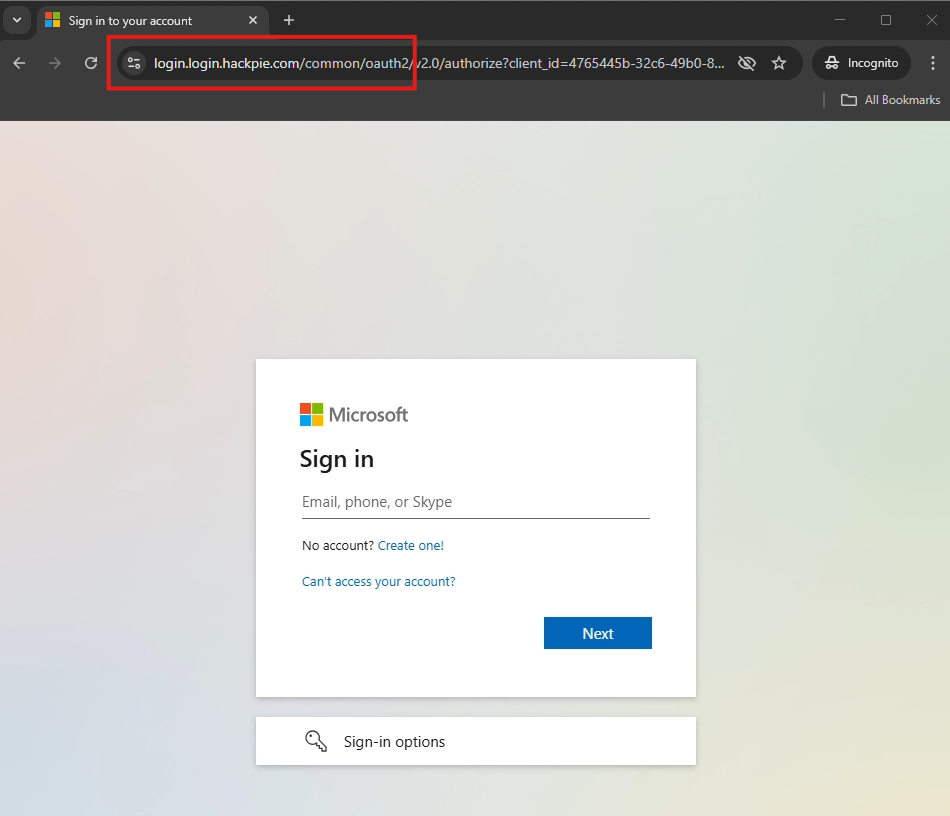Follow the 'Create one!' link
The width and height of the screenshot is (950, 816).
point(411,546)
